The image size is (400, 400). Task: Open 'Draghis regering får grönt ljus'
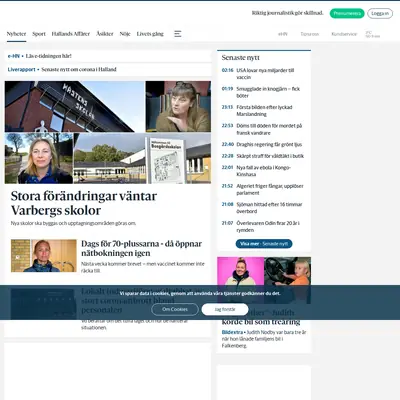point(269,144)
